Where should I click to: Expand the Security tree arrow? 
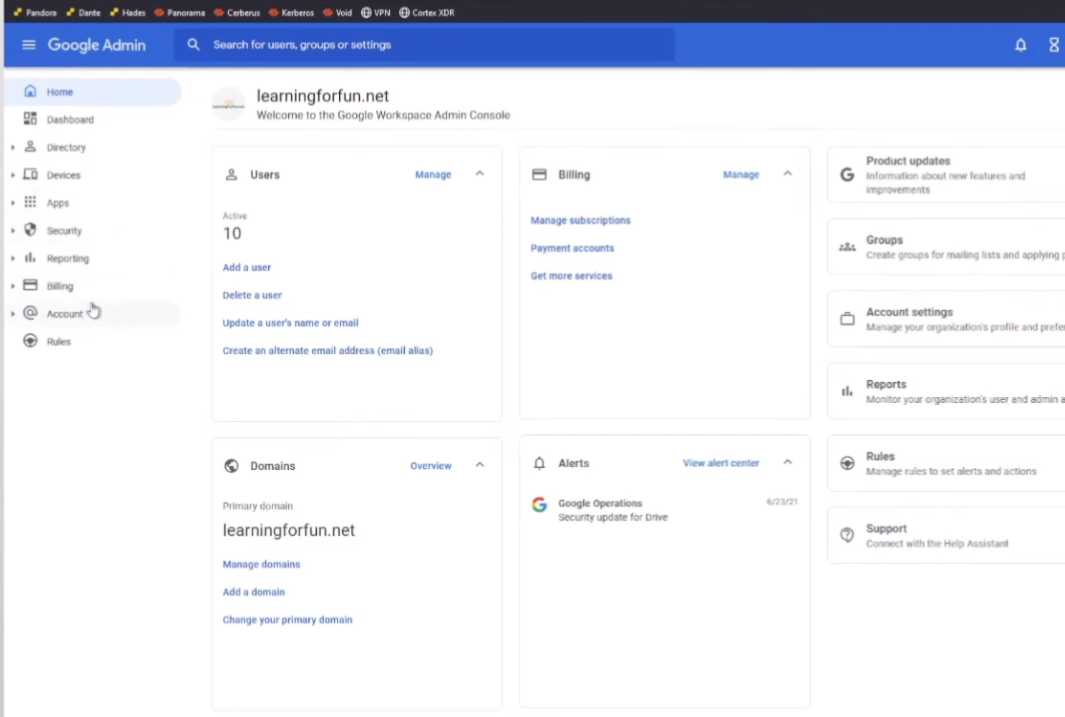(12, 231)
